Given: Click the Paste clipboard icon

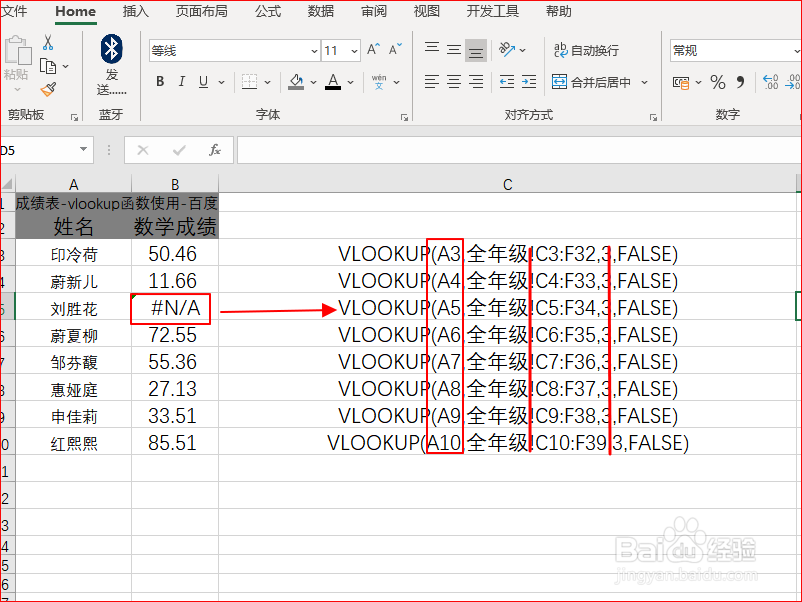Looking at the screenshot, I should click(17, 50).
